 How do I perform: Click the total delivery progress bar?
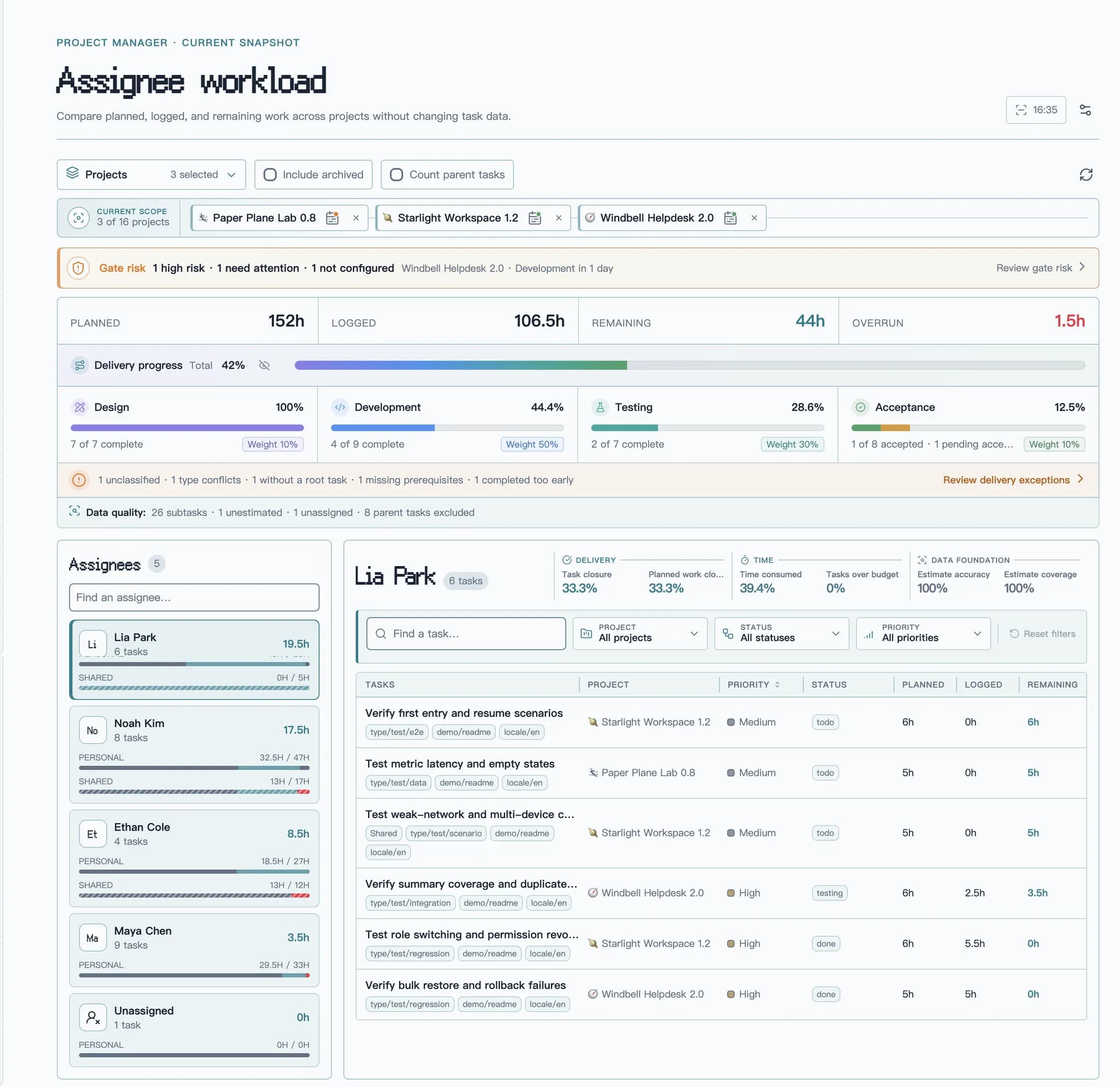(689, 365)
